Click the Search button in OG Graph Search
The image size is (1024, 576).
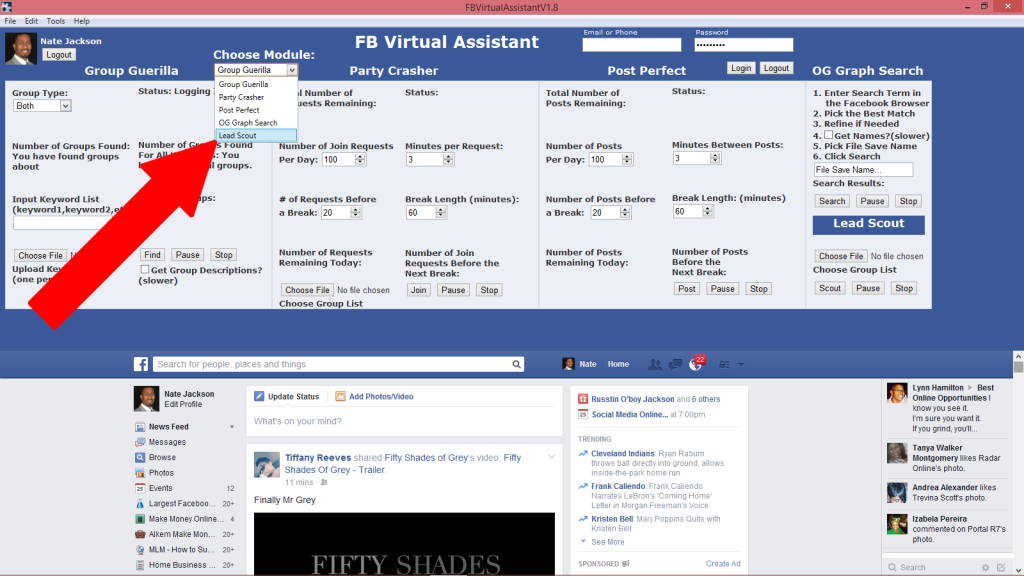(x=832, y=201)
